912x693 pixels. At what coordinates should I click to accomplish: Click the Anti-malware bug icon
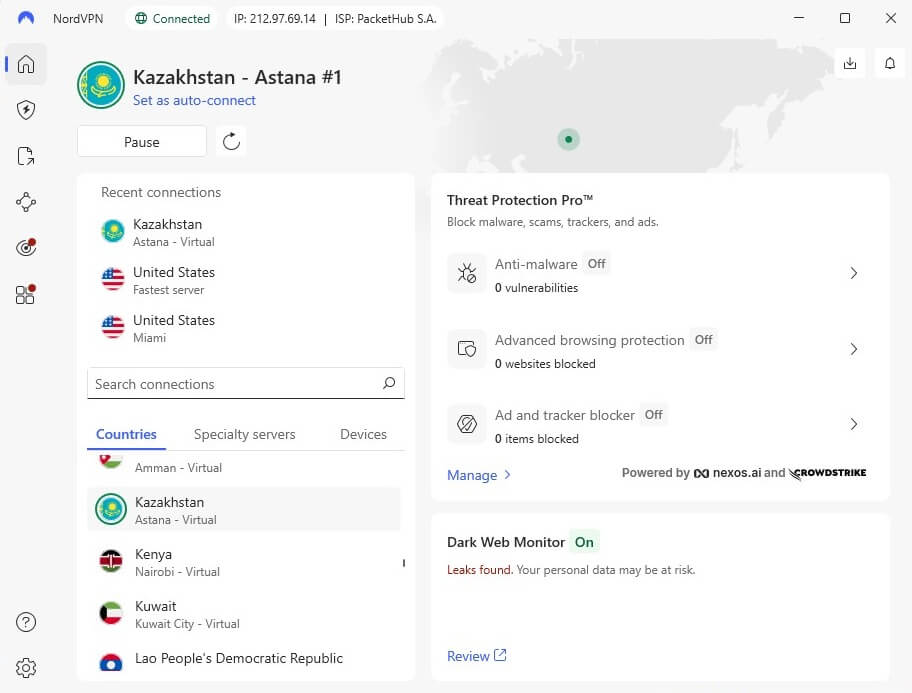[466, 273]
